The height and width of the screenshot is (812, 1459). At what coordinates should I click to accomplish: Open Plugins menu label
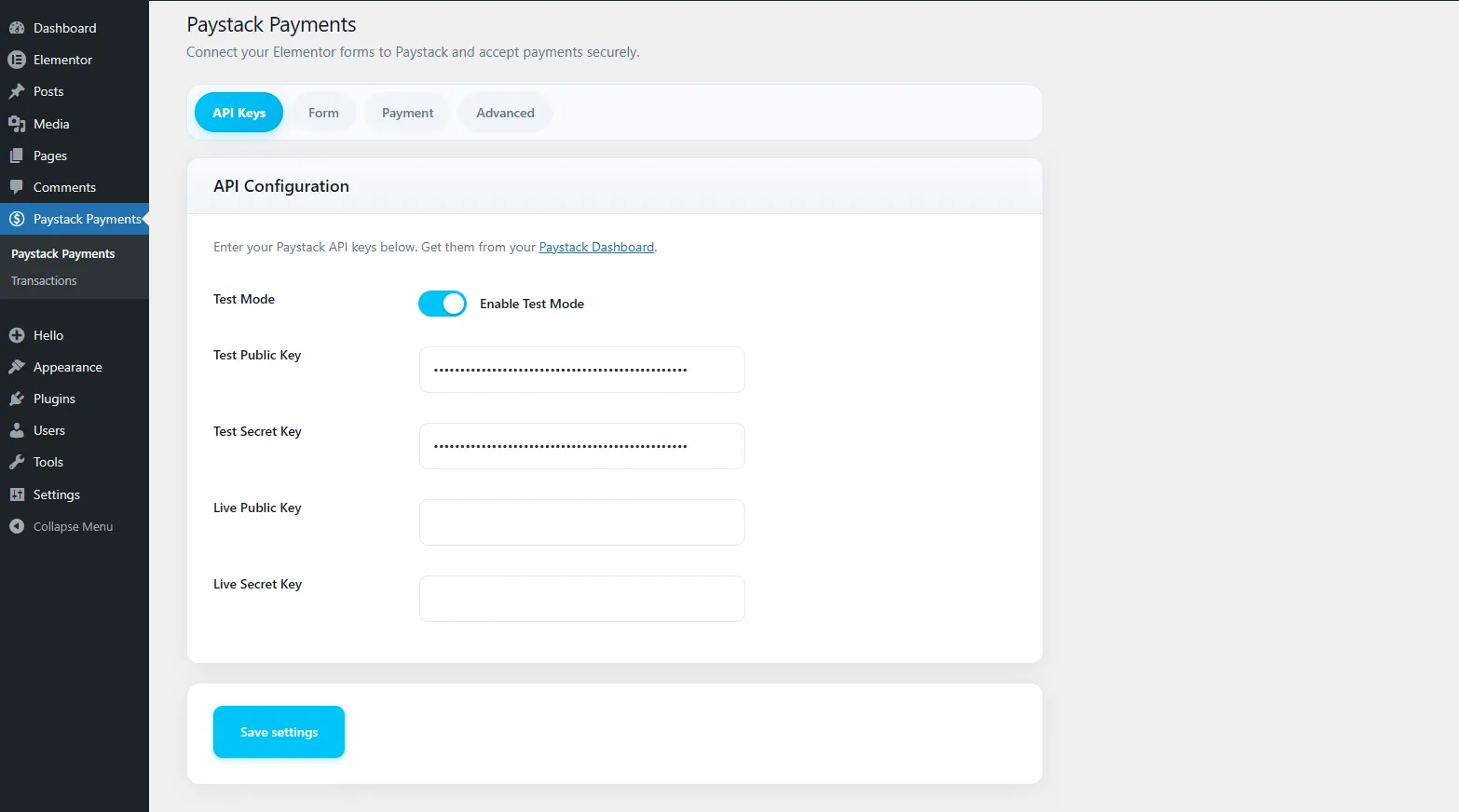coord(54,399)
